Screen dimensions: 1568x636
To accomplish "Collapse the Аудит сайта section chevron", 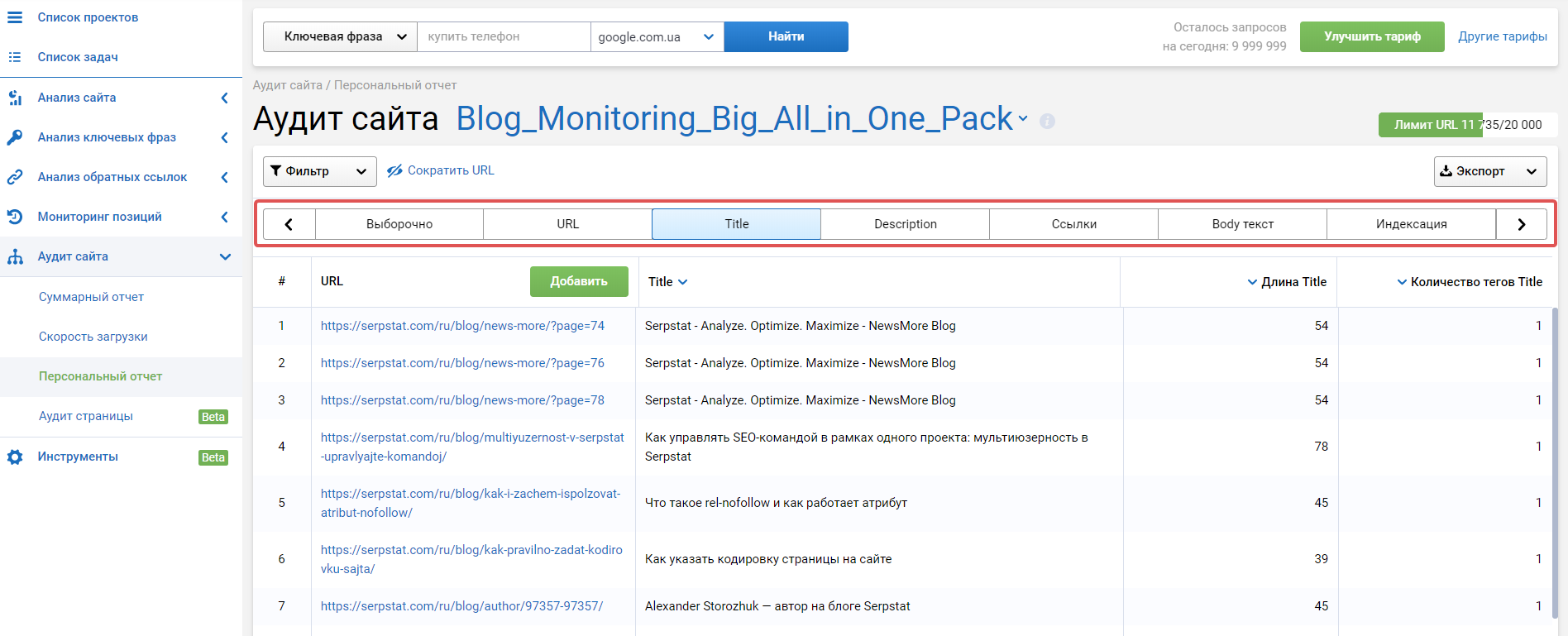I will 225,256.
